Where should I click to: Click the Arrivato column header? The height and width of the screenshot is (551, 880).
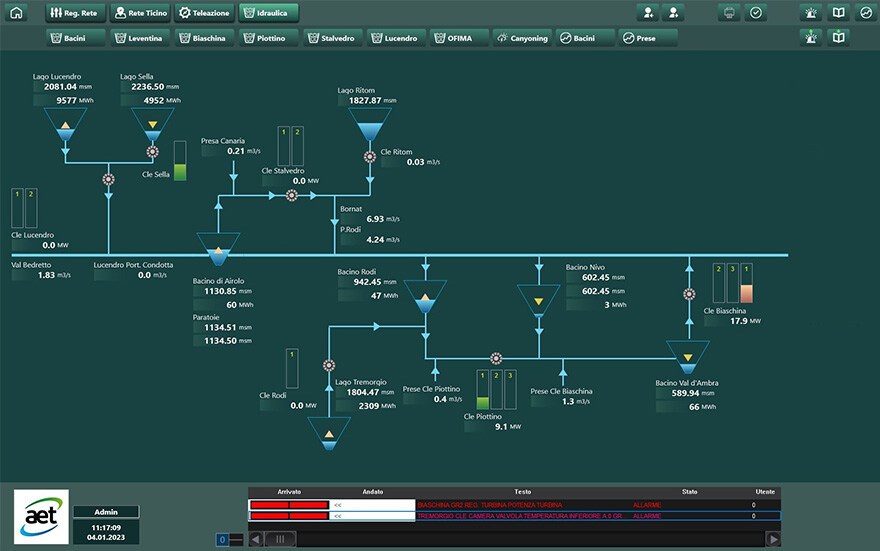pos(289,492)
